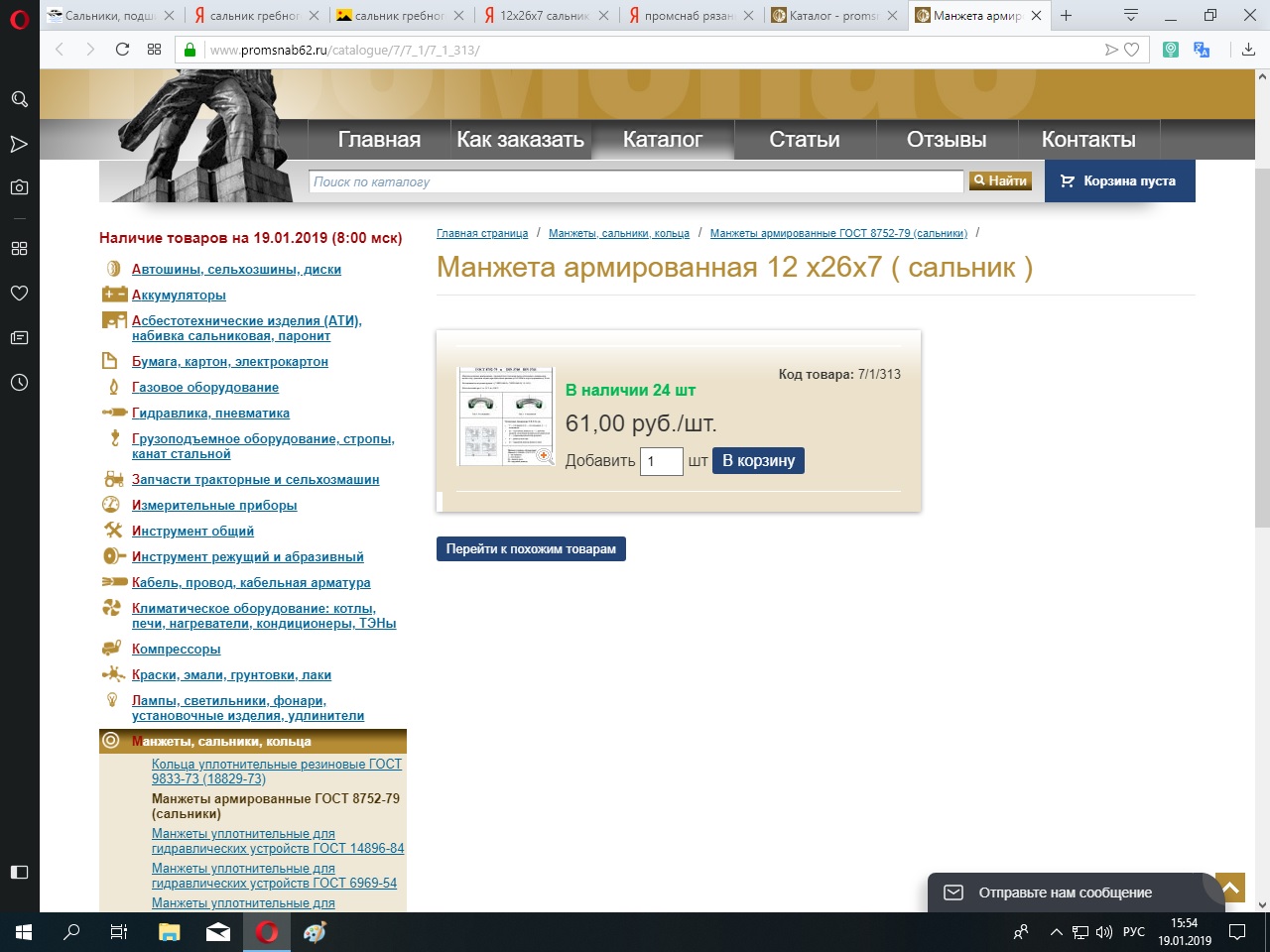Expand the Автошины, сельхозшины, диски category

coord(236,269)
